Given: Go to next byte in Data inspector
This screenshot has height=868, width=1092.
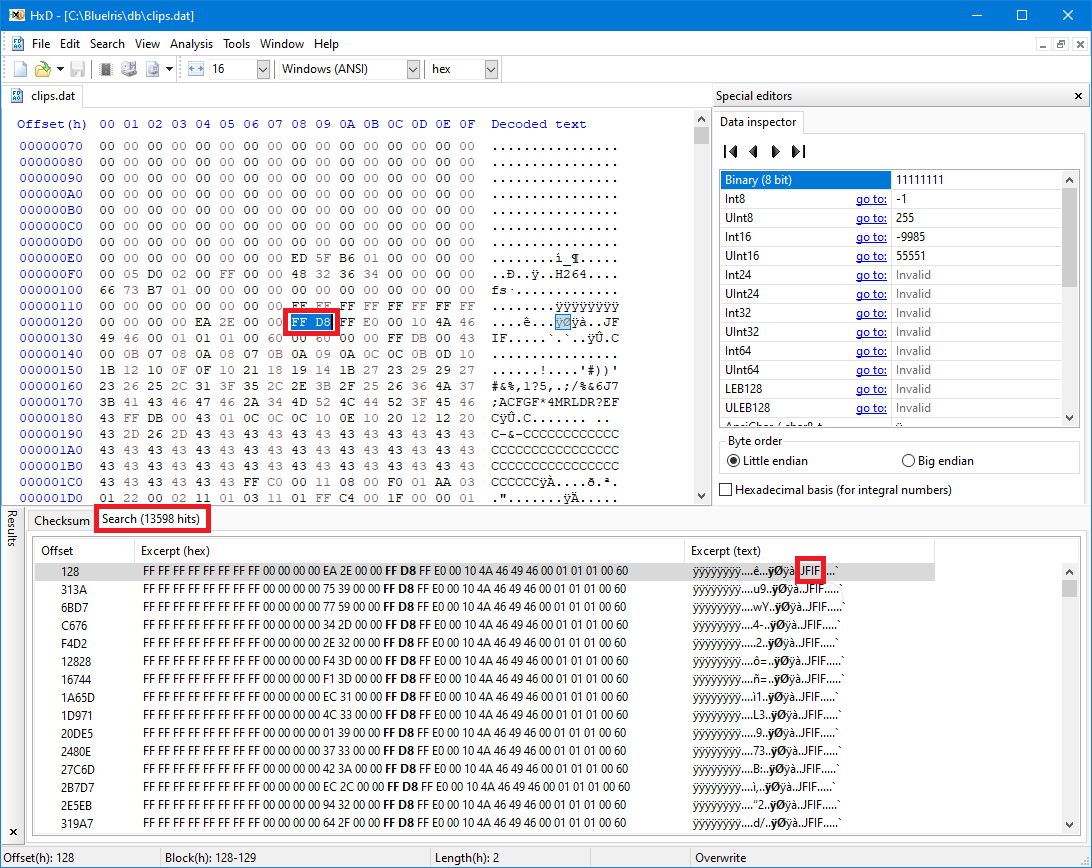Looking at the screenshot, I should click(x=775, y=151).
